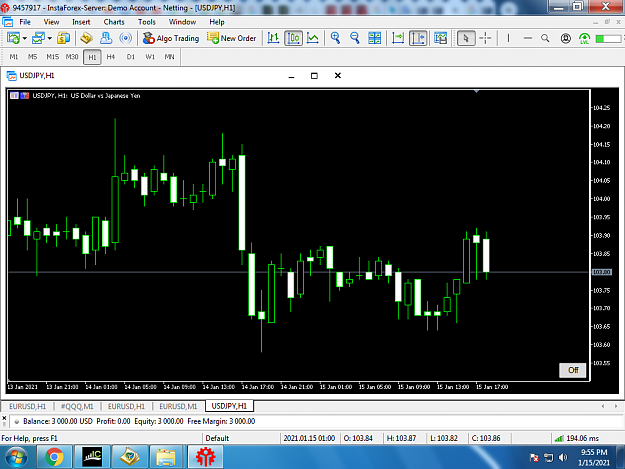Select the crosshair tool
The height and width of the screenshot is (469, 625).
click(485, 38)
